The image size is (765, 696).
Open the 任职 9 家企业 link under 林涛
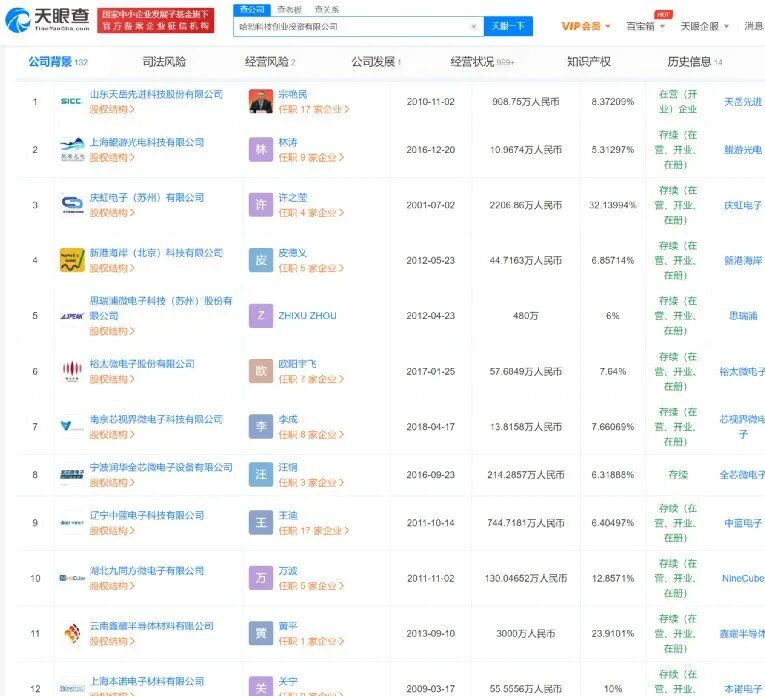pos(311,158)
